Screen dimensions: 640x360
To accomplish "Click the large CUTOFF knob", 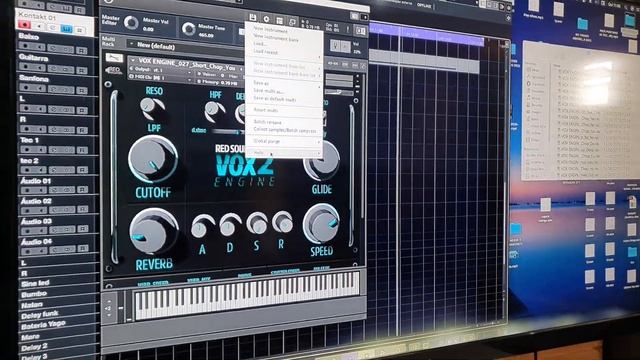I will tap(153, 159).
